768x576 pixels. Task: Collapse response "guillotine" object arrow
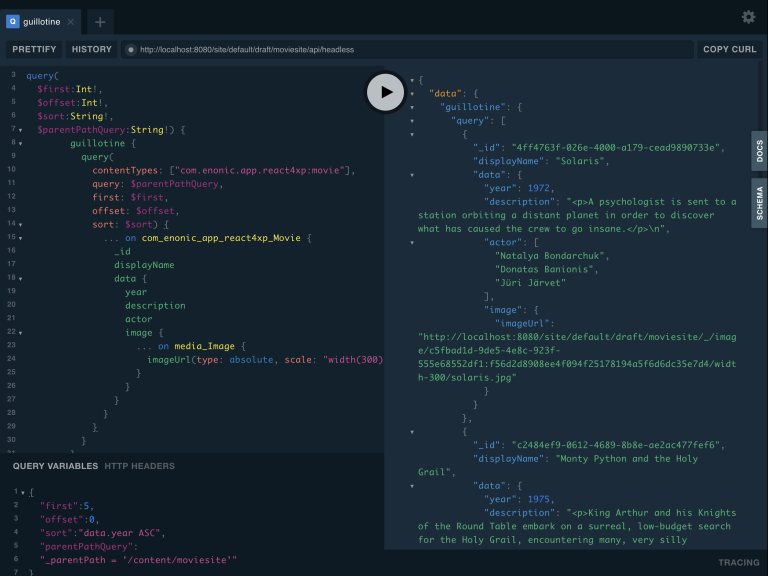tap(412, 107)
